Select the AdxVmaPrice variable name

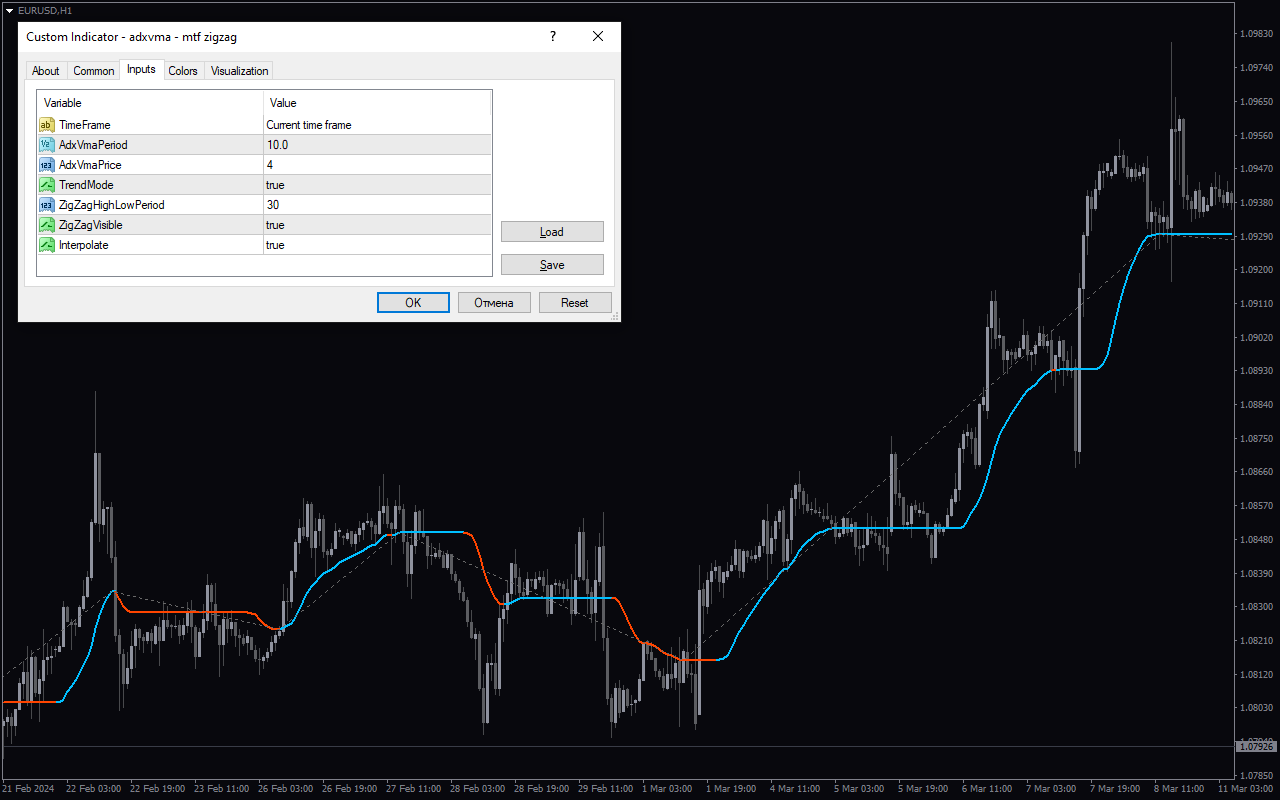coord(90,165)
